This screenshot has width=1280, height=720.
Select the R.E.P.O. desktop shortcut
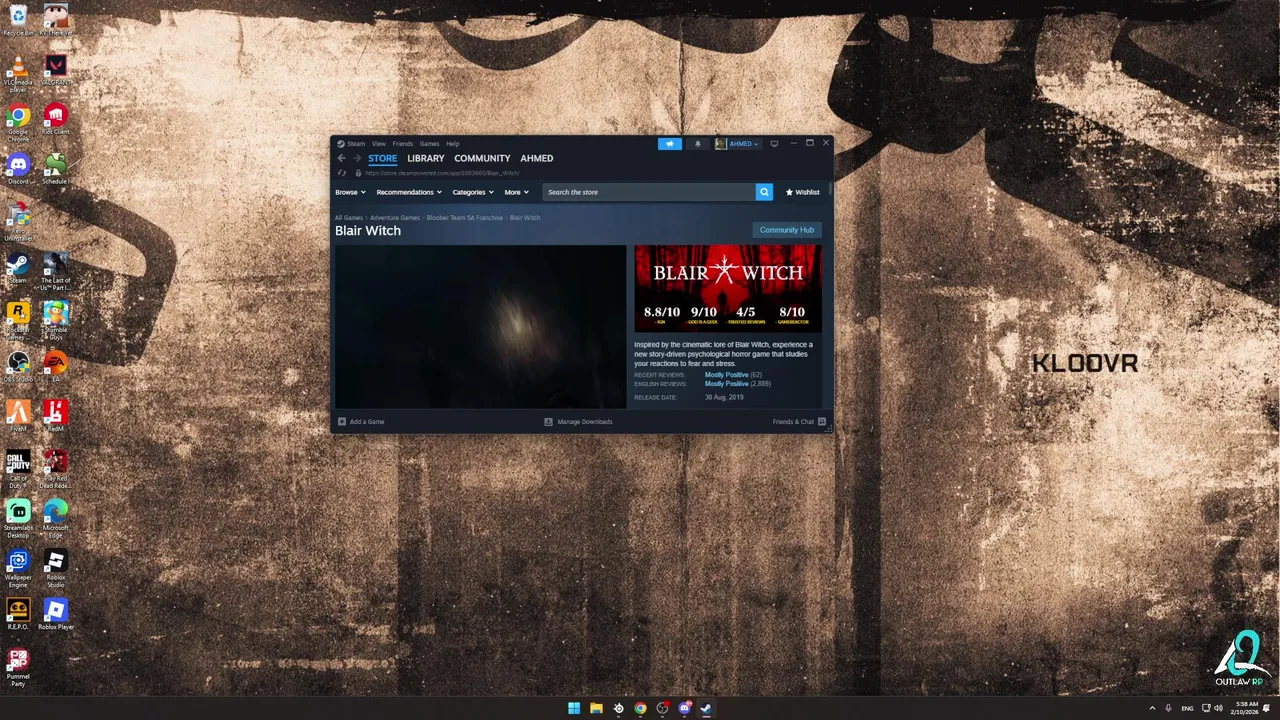click(x=18, y=614)
